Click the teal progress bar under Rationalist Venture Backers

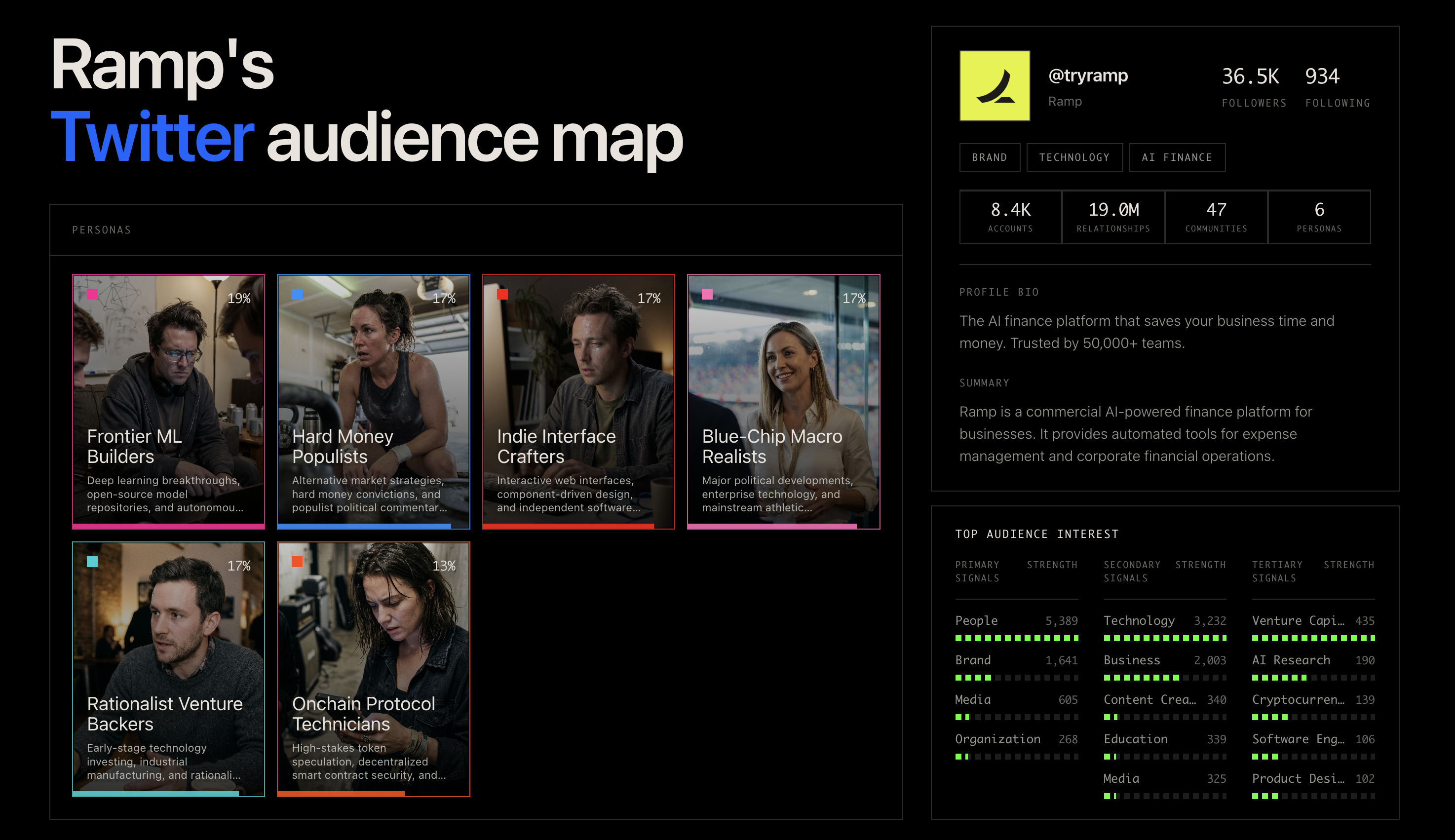[x=156, y=794]
